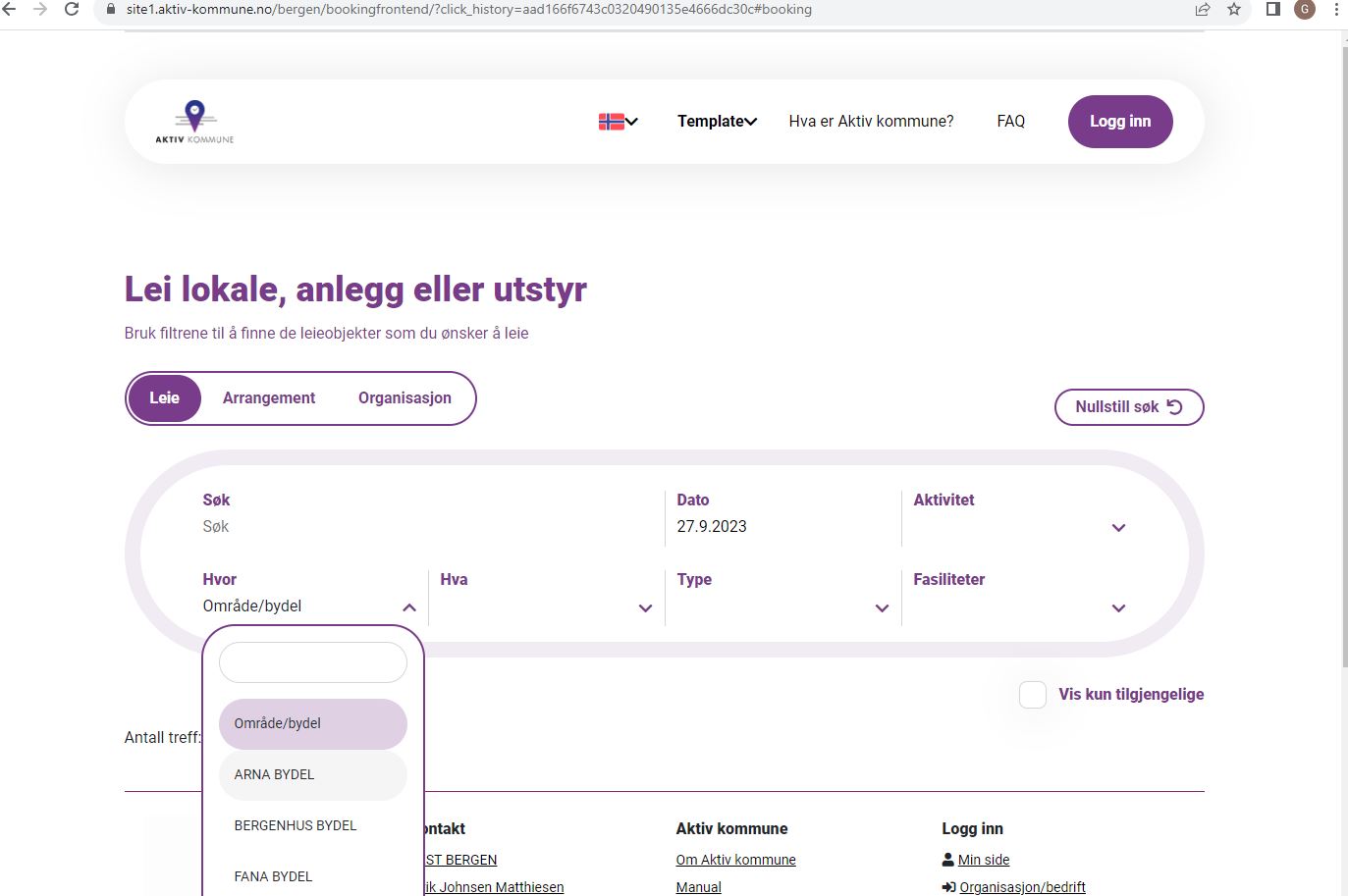Open the Fasiliteter dropdown
The height and width of the screenshot is (896, 1348).
coord(1118,608)
